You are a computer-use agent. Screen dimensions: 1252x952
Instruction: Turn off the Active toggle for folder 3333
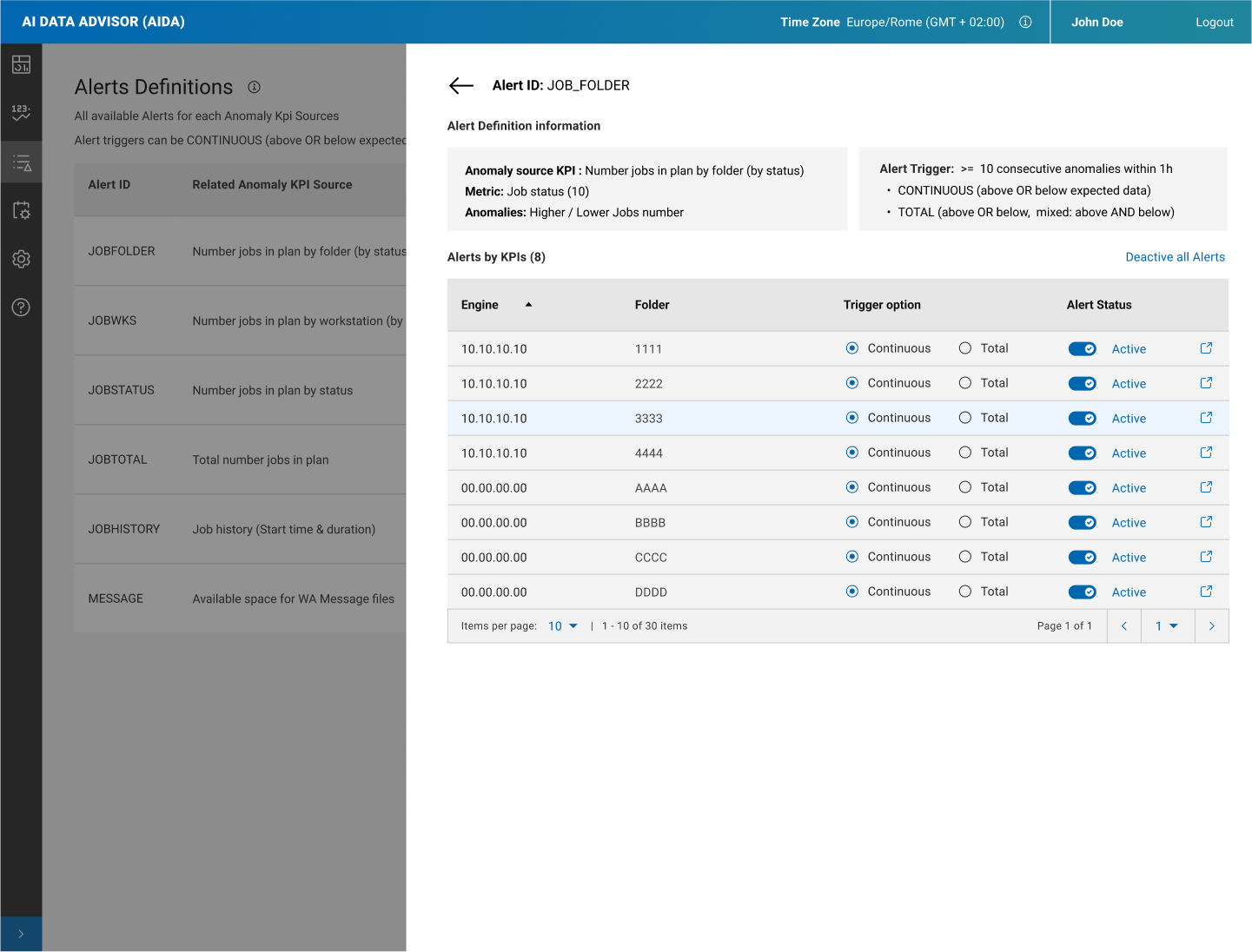coord(1082,419)
